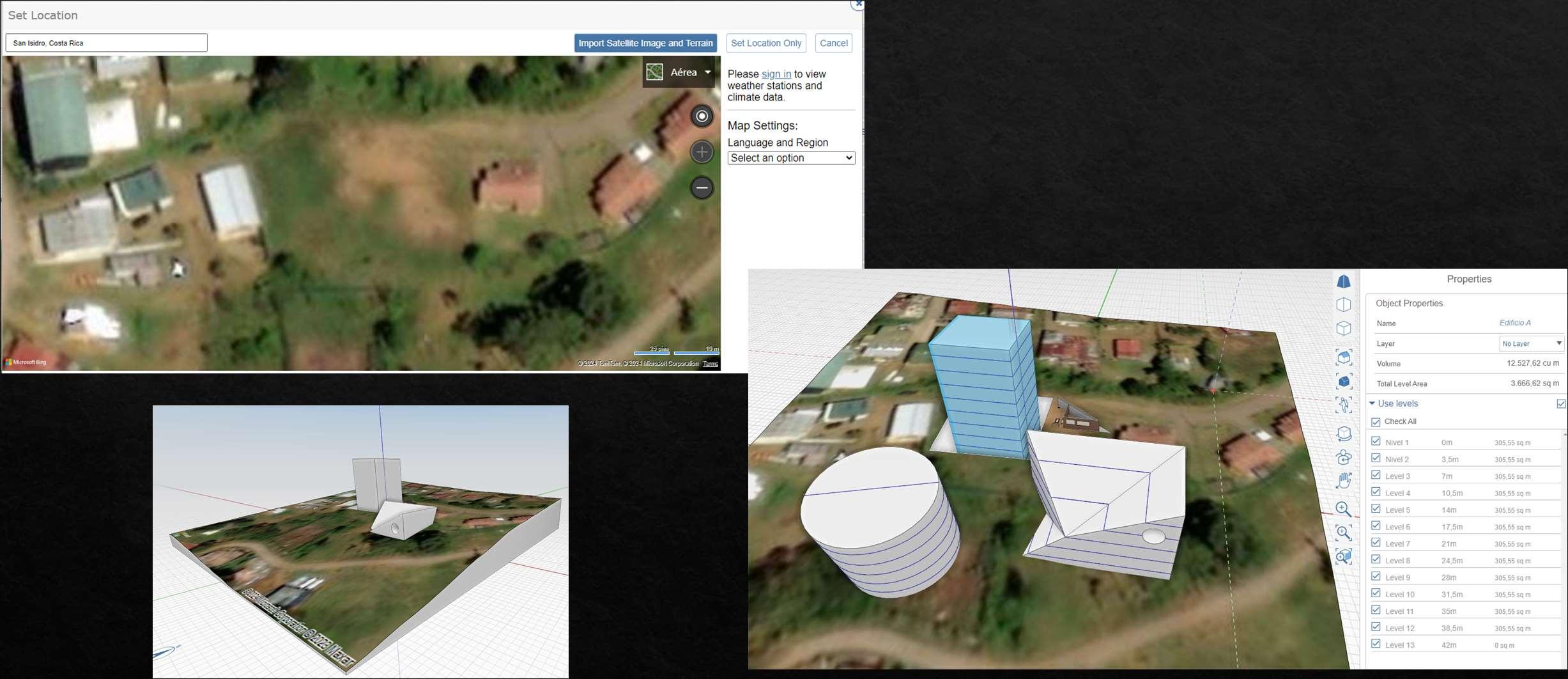The width and height of the screenshot is (1568, 679).
Task: Zoom in the map with plus button
Action: click(702, 152)
